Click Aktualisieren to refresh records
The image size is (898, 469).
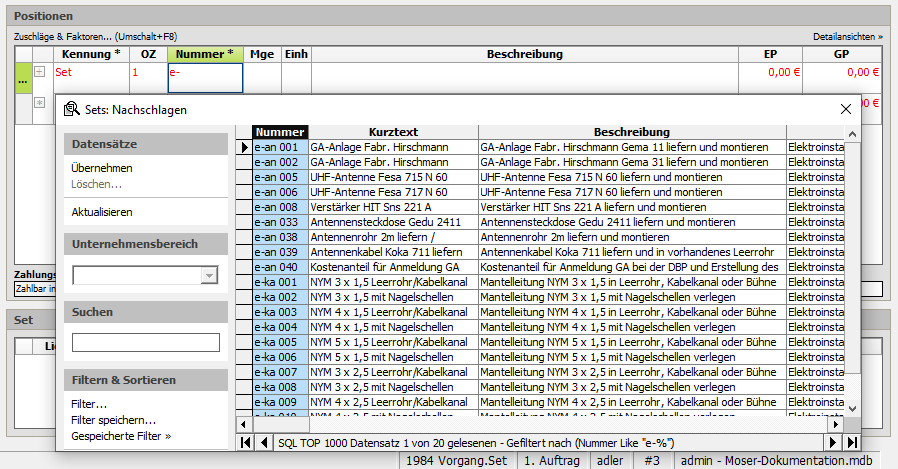pos(102,212)
